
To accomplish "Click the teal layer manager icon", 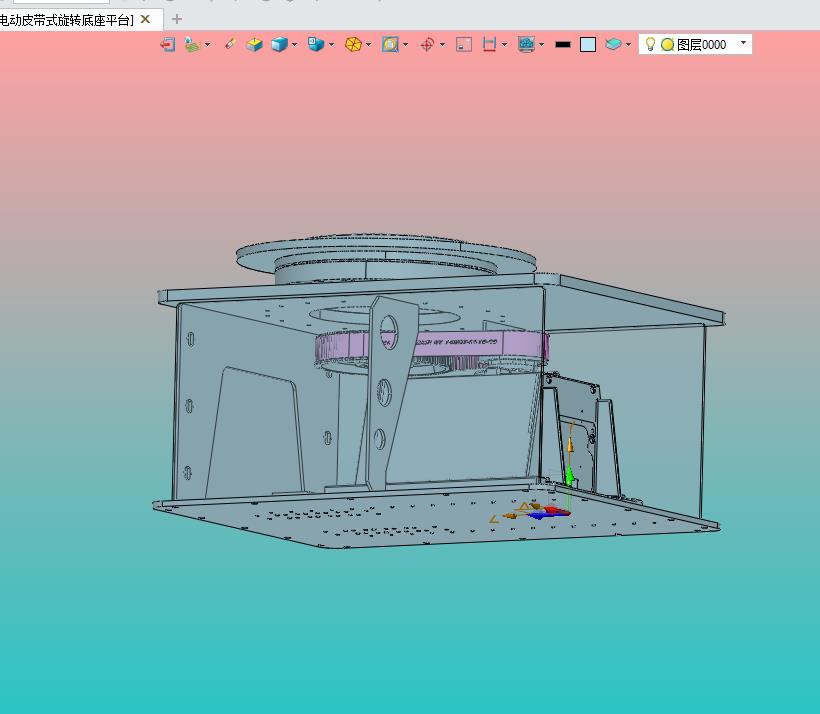I will click(x=613, y=44).
